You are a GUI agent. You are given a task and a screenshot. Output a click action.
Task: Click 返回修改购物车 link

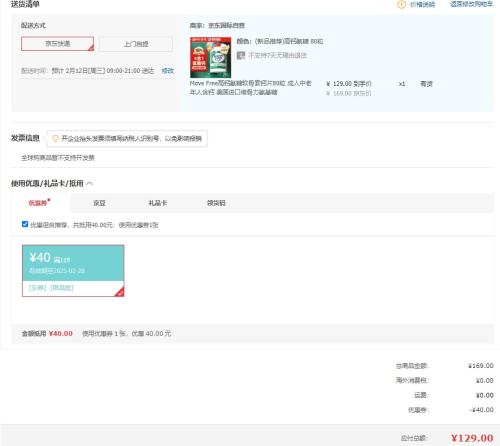(x=471, y=4)
